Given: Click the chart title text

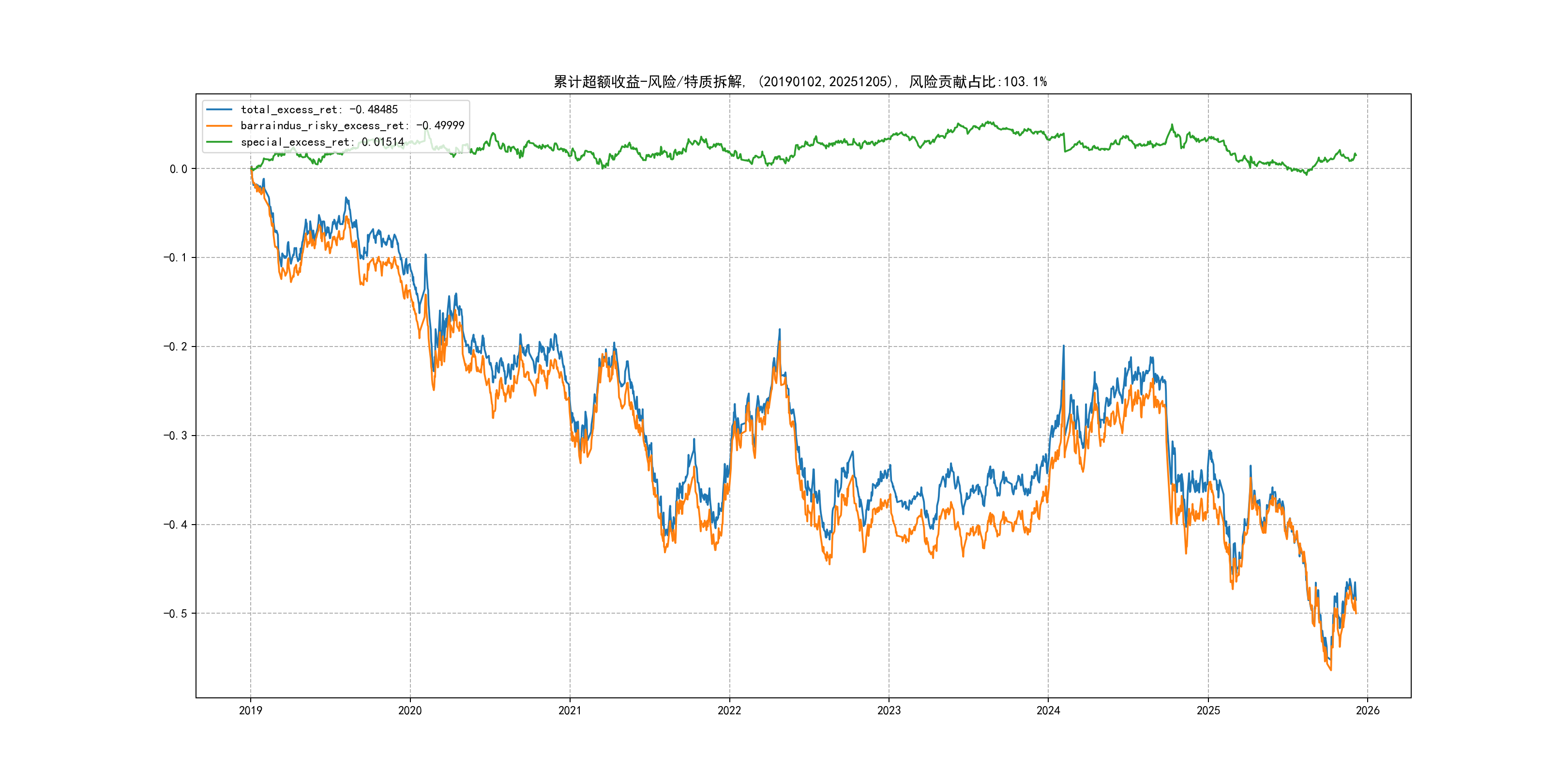Looking at the screenshot, I should click(x=800, y=82).
